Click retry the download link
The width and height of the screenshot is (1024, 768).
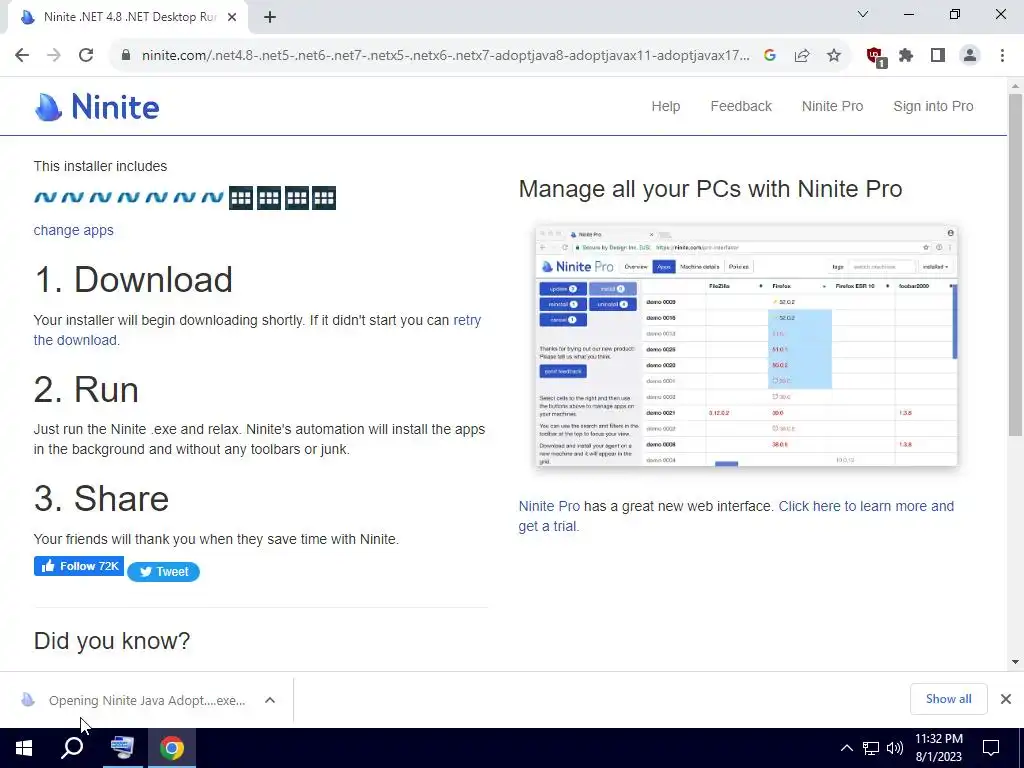(x=257, y=330)
